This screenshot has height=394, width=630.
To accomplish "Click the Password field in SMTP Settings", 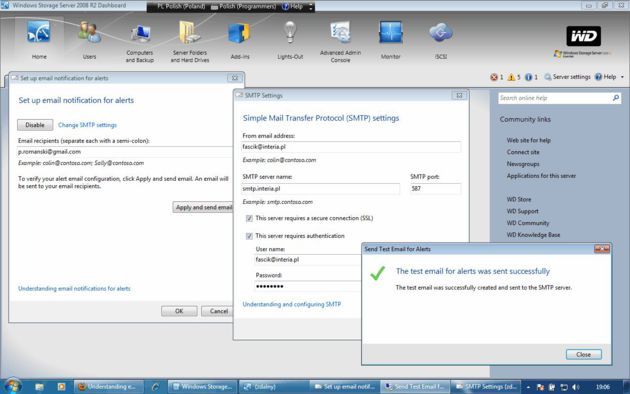I will click(308, 286).
